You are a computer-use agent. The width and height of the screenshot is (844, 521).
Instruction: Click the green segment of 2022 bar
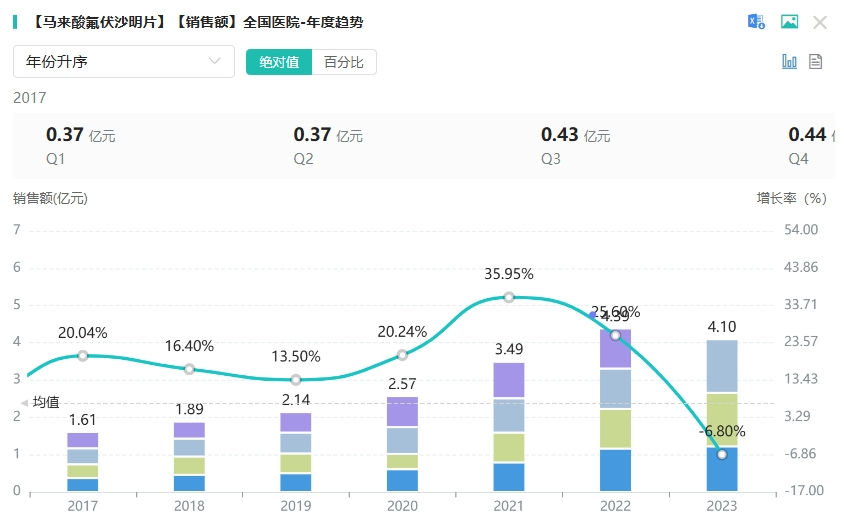(615, 429)
